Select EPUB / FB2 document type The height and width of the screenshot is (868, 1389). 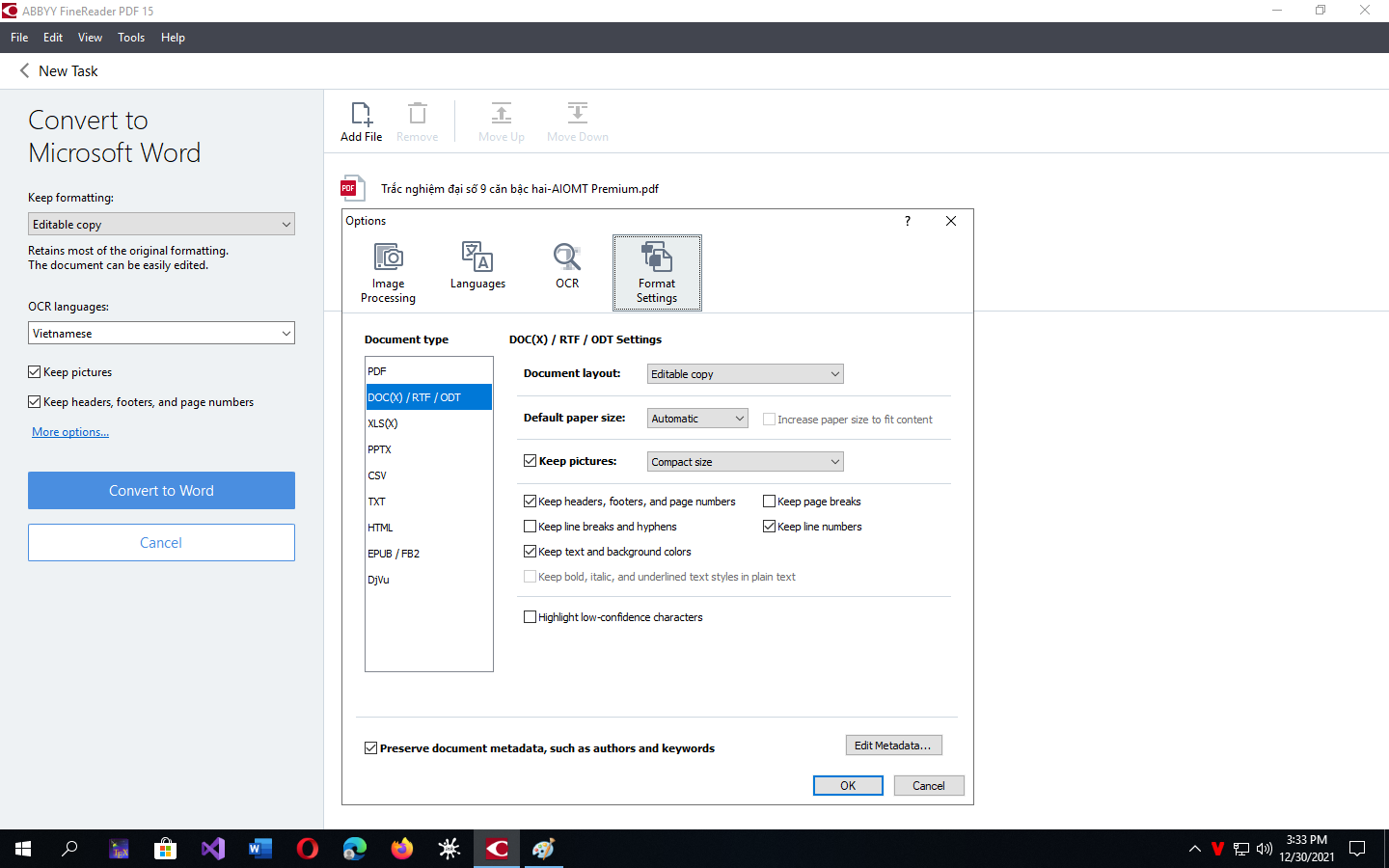(428, 554)
